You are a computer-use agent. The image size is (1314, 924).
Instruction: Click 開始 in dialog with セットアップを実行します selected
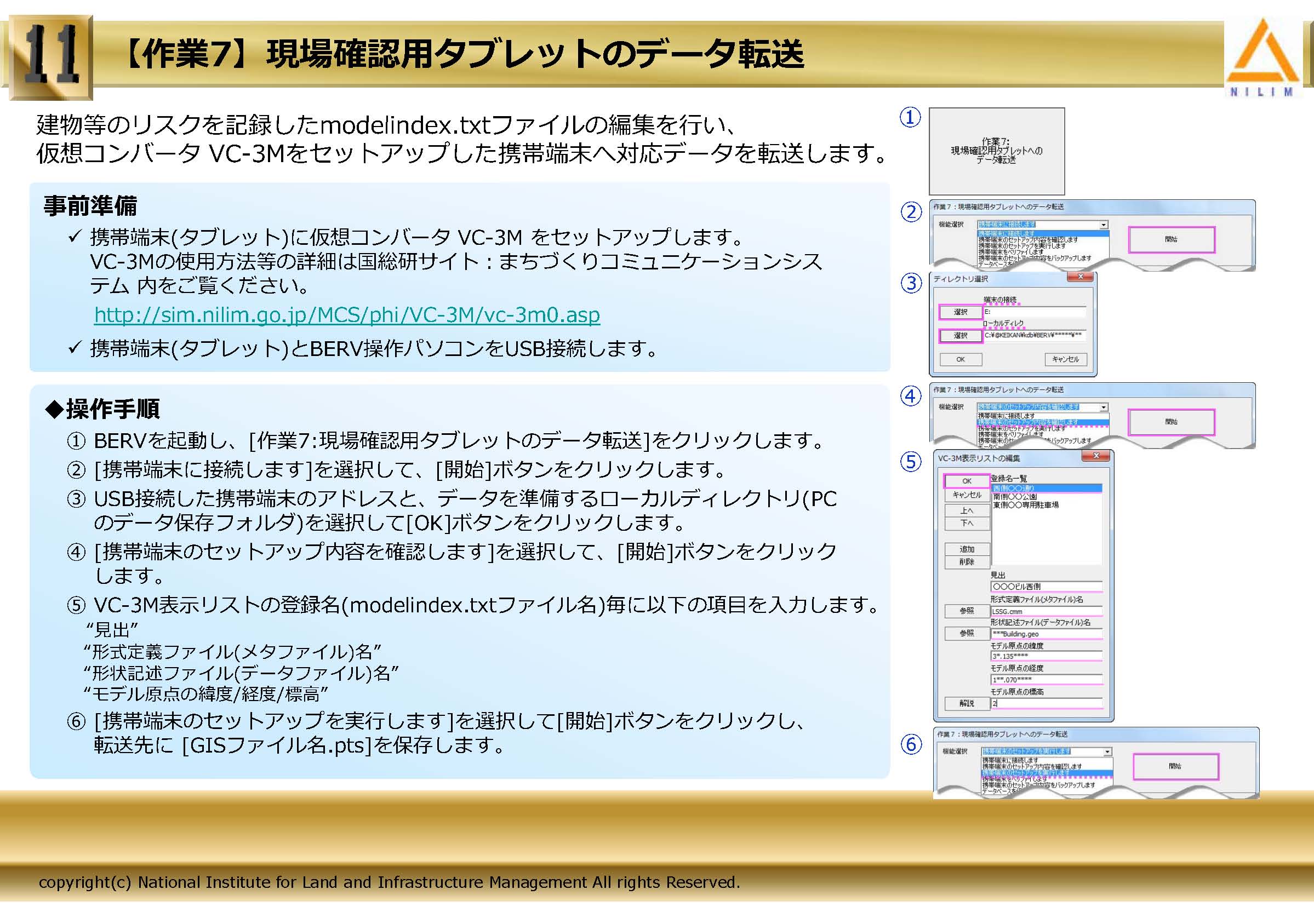tap(1176, 767)
